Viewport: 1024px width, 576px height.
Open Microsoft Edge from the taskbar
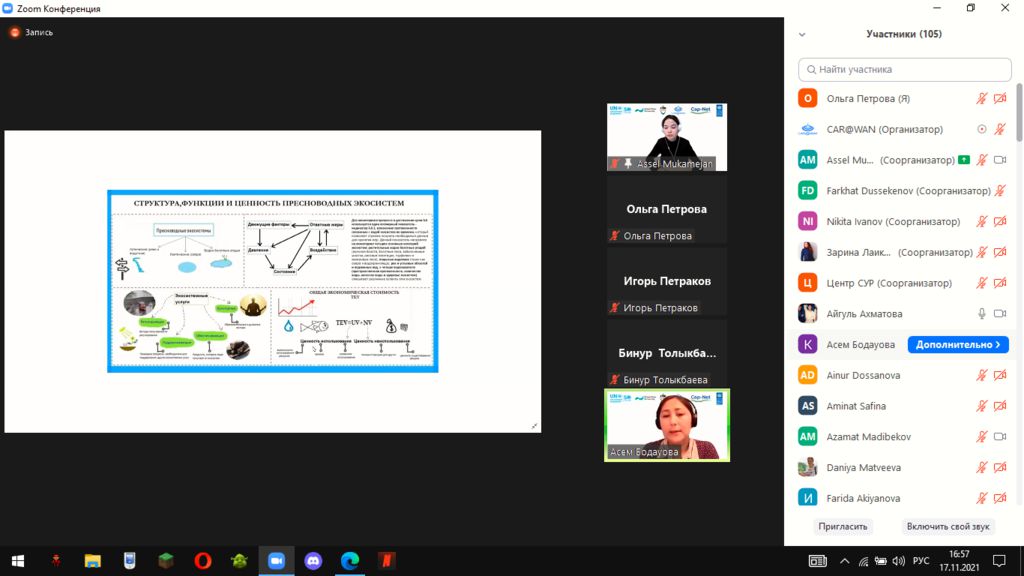[350, 560]
